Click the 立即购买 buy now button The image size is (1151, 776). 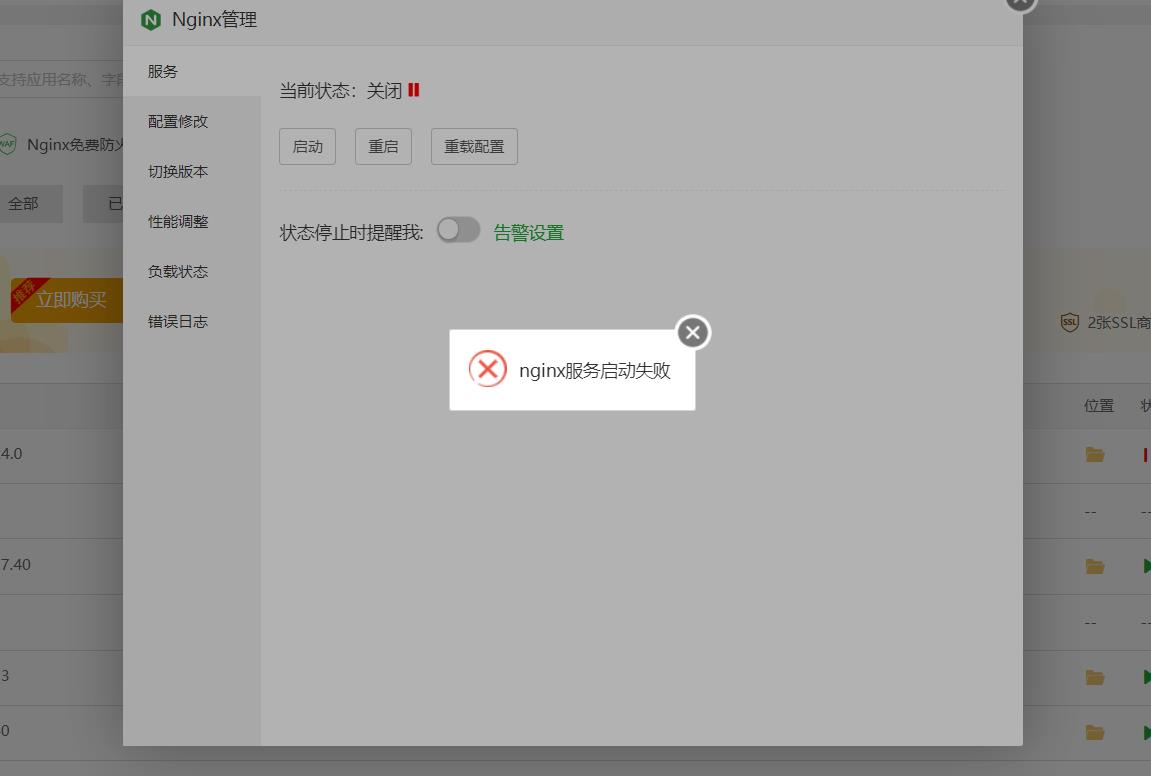click(x=67, y=300)
